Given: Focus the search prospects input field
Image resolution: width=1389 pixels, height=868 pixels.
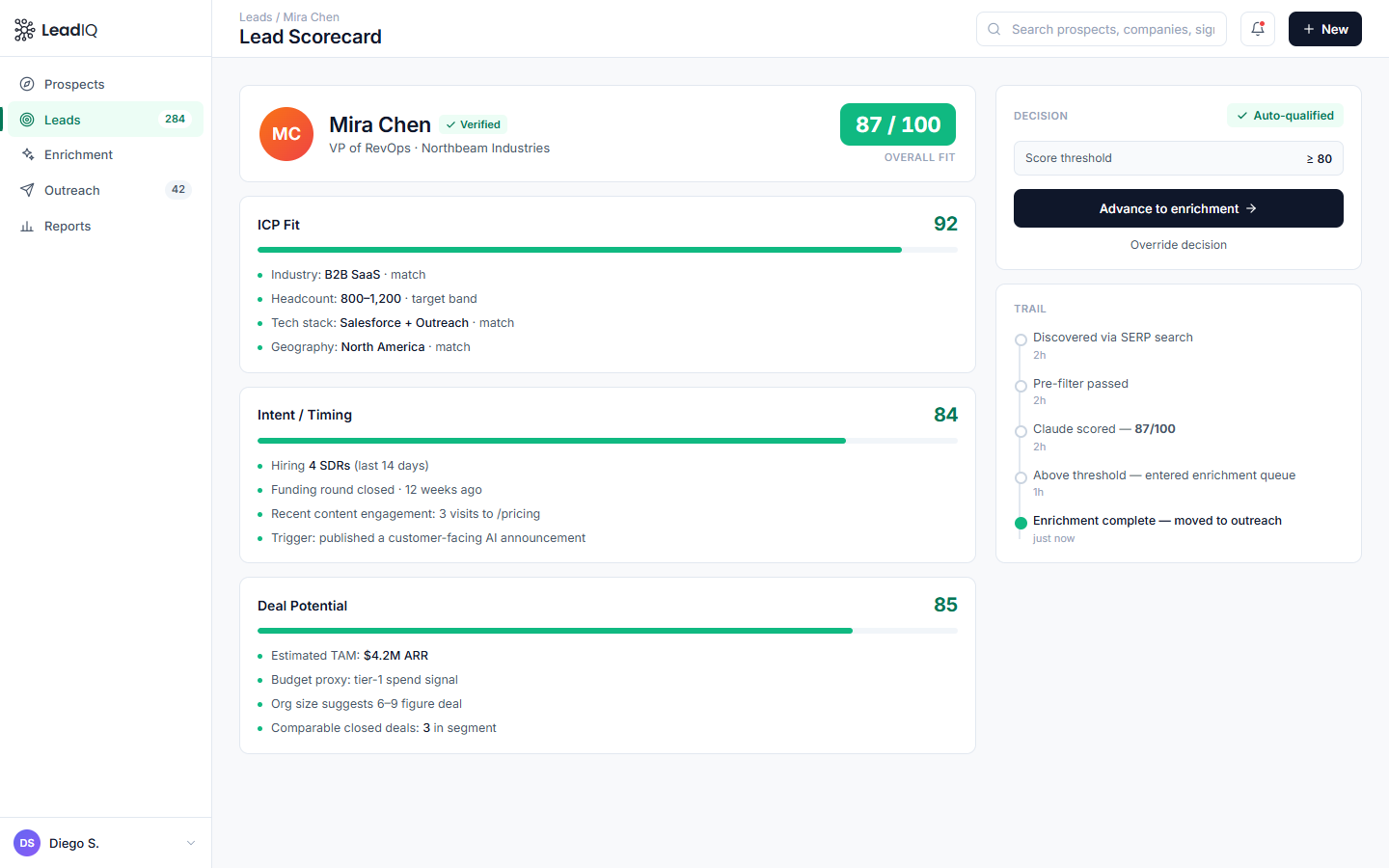Looking at the screenshot, I should [1102, 29].
